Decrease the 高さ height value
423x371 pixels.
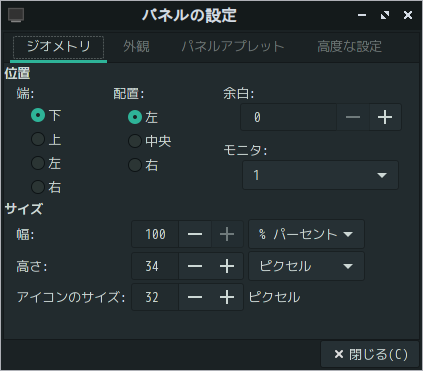pos(195,266)
